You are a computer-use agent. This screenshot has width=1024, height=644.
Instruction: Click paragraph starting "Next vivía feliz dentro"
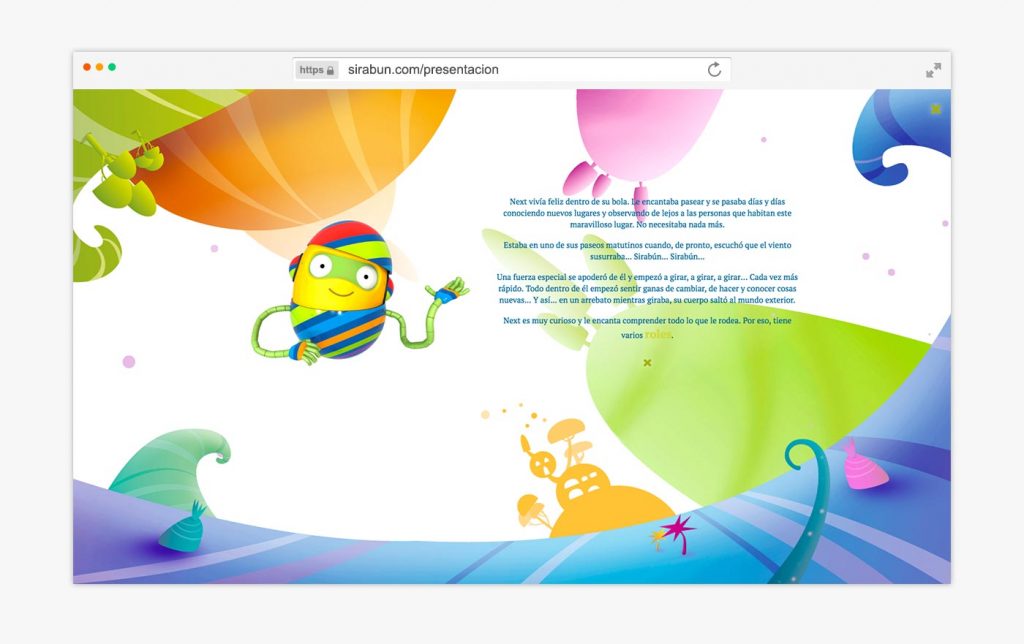[x=647, y=213]
